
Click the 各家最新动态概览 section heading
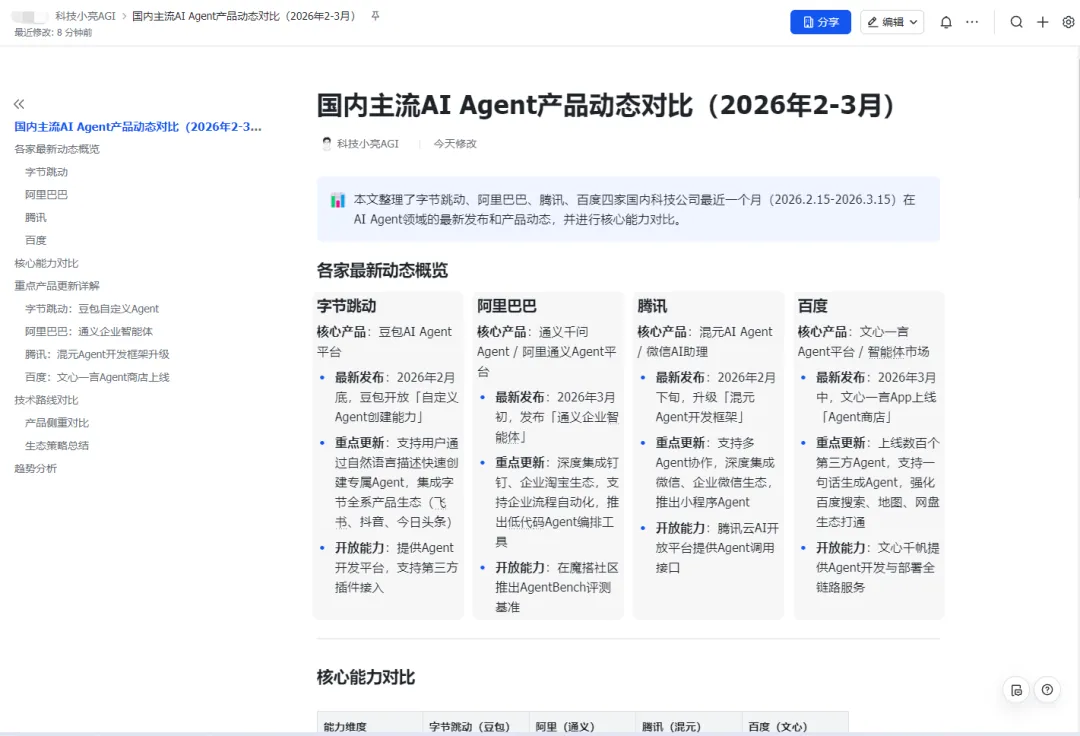click(x=382, y=270)
